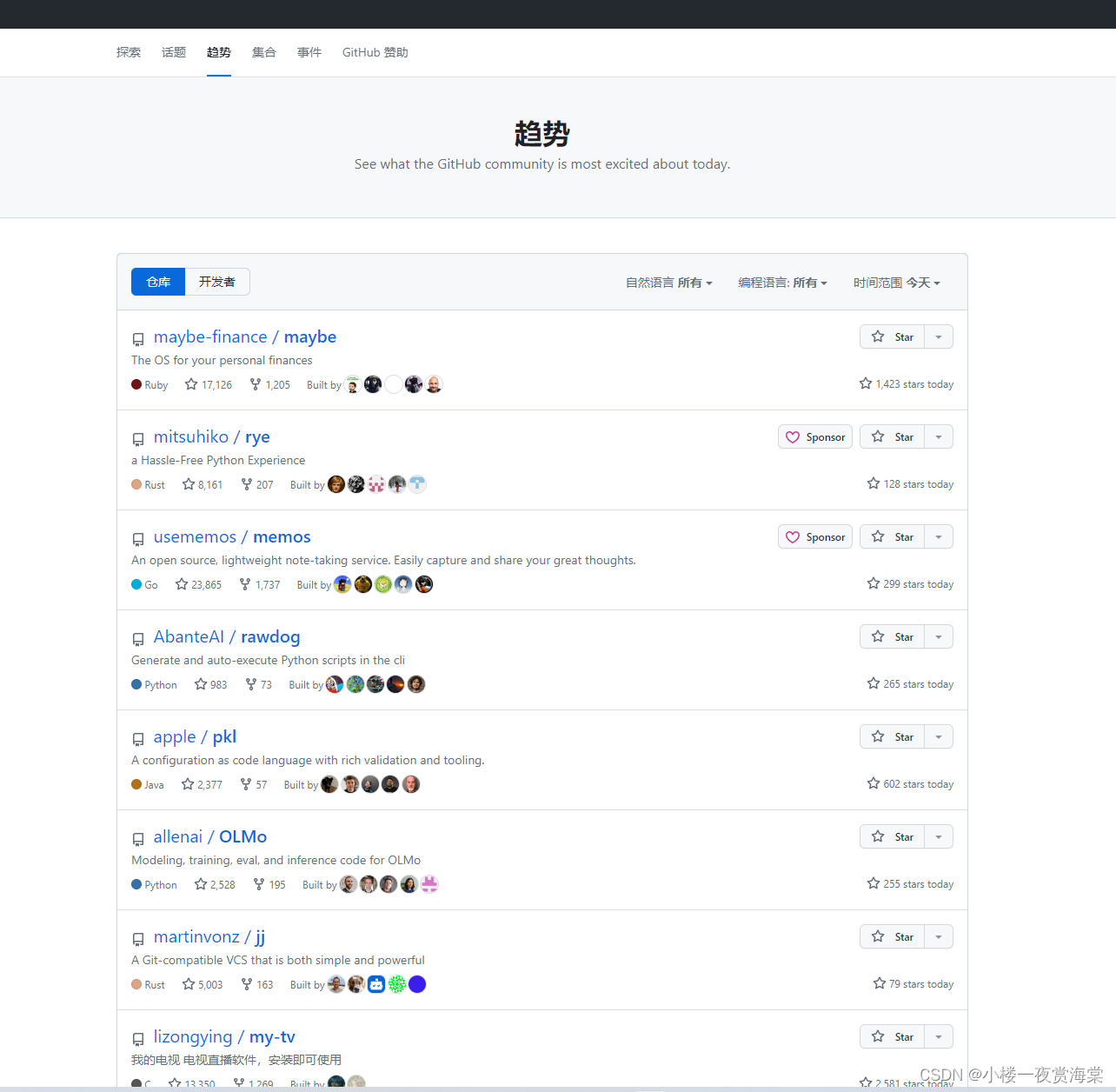The image size is (1116, 1092).
Task: Click the fork icon showing 1,205 on maybe
Action: click(254, 384)
